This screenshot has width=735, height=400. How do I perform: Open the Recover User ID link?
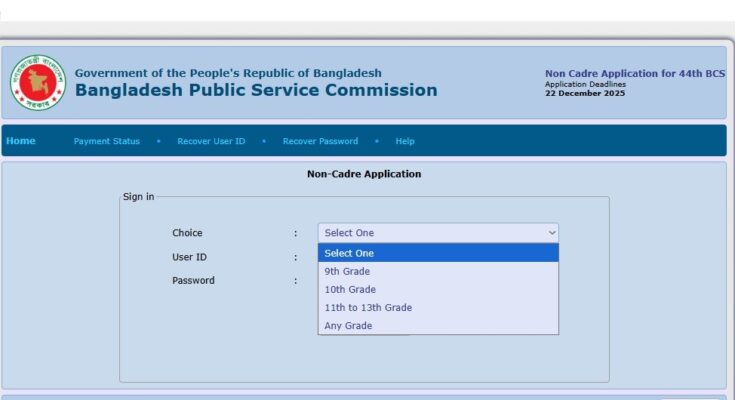(x=211, y=142)
